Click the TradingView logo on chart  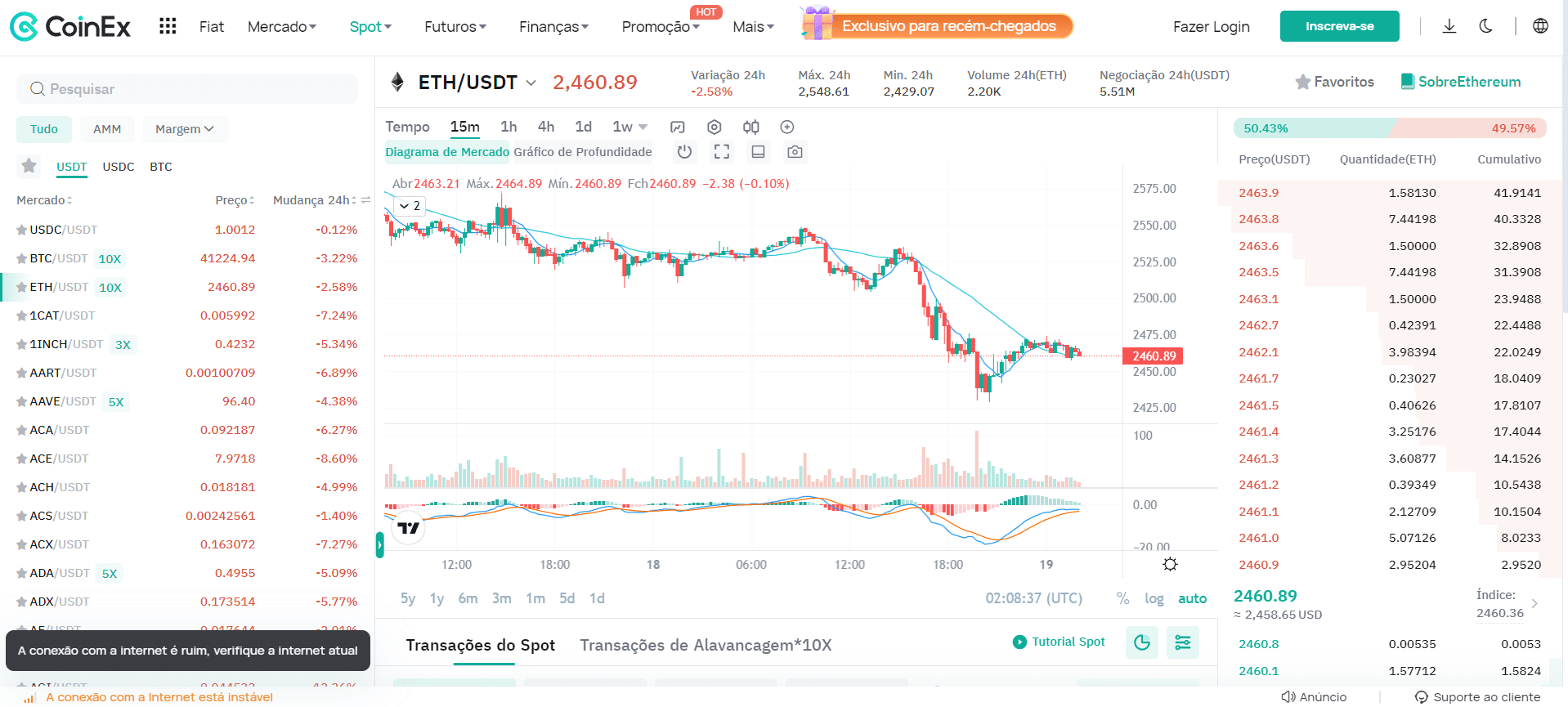pyautogui.click(x=409, y=528)
